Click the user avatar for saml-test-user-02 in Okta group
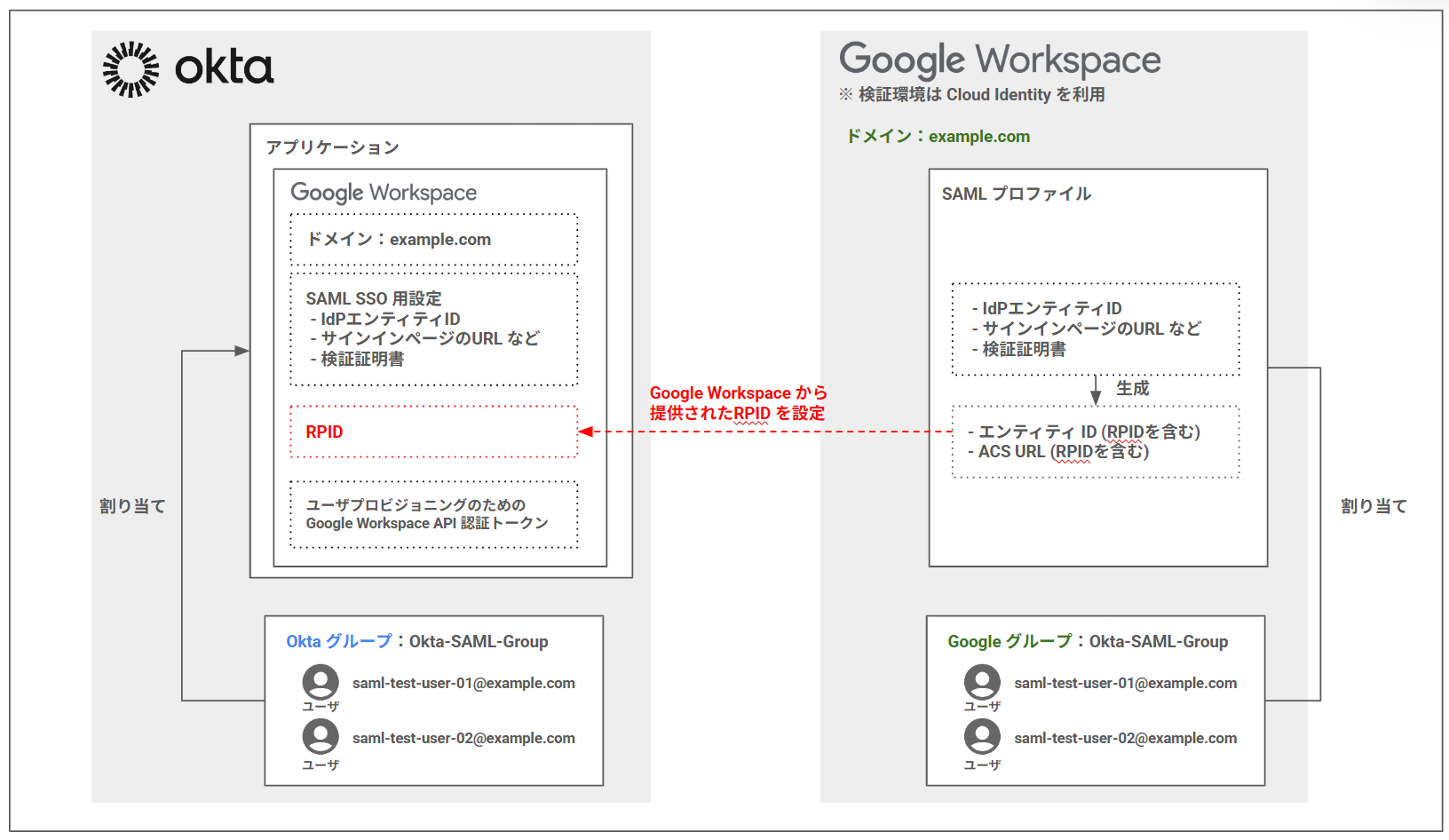1449x840 pixels. (321, 737)
